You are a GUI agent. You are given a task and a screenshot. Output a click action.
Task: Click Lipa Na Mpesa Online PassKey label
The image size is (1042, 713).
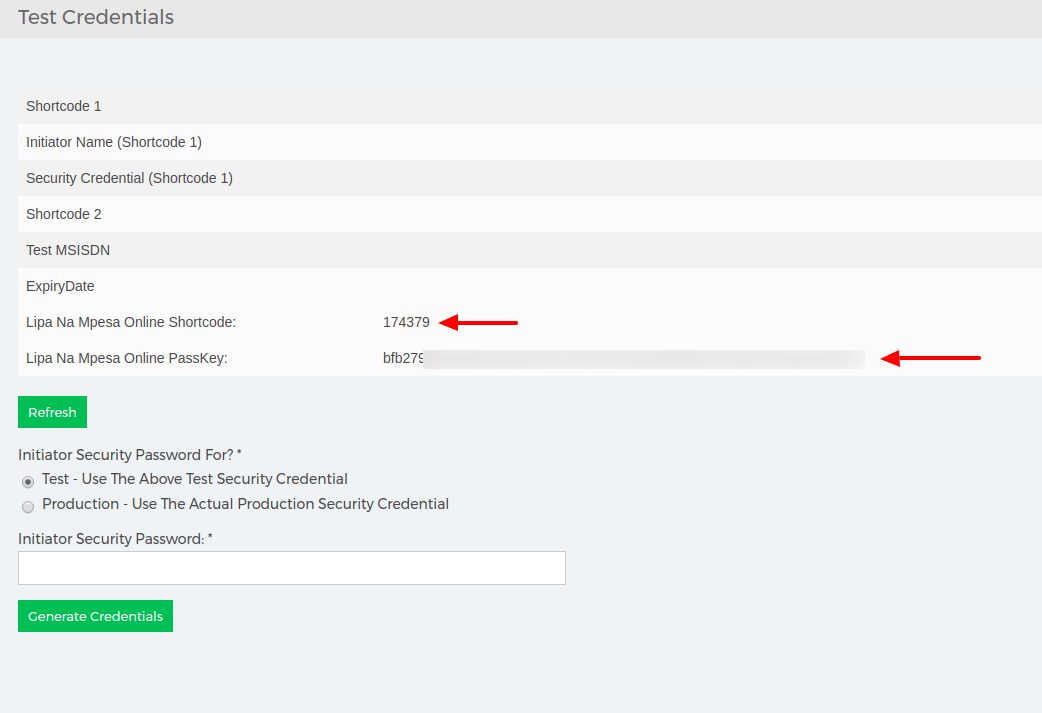pyautogui.click(x=127, y=358)
